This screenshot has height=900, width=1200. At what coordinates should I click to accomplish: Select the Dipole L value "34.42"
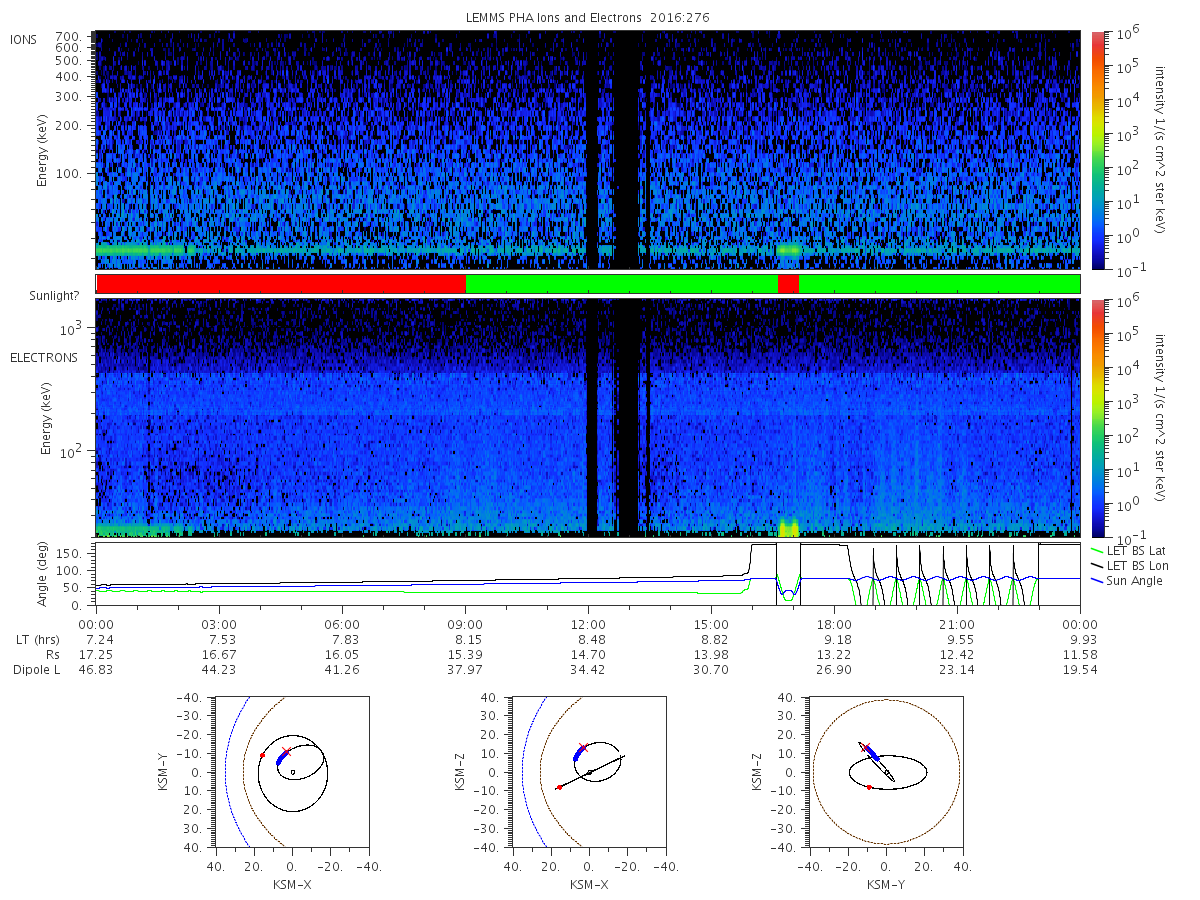(x=588, y=669)
